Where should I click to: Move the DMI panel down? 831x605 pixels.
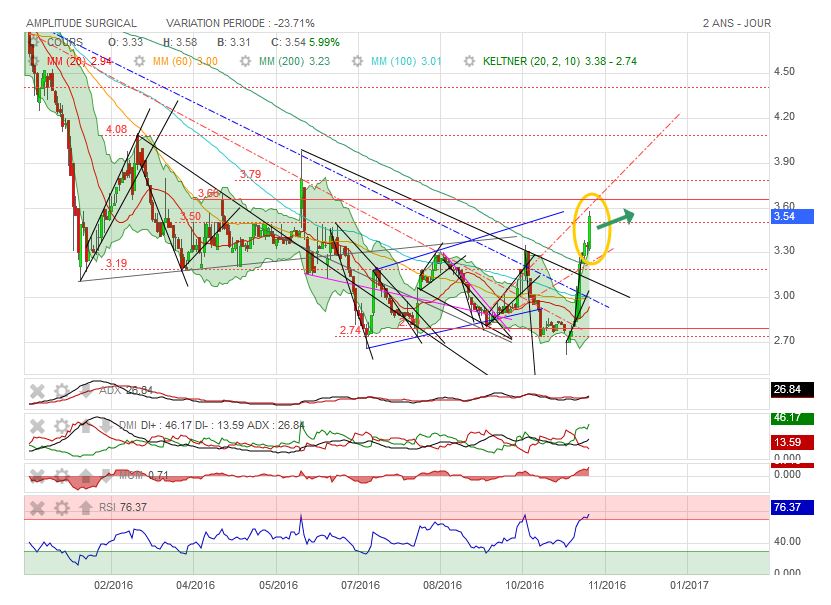coord(107,425)
